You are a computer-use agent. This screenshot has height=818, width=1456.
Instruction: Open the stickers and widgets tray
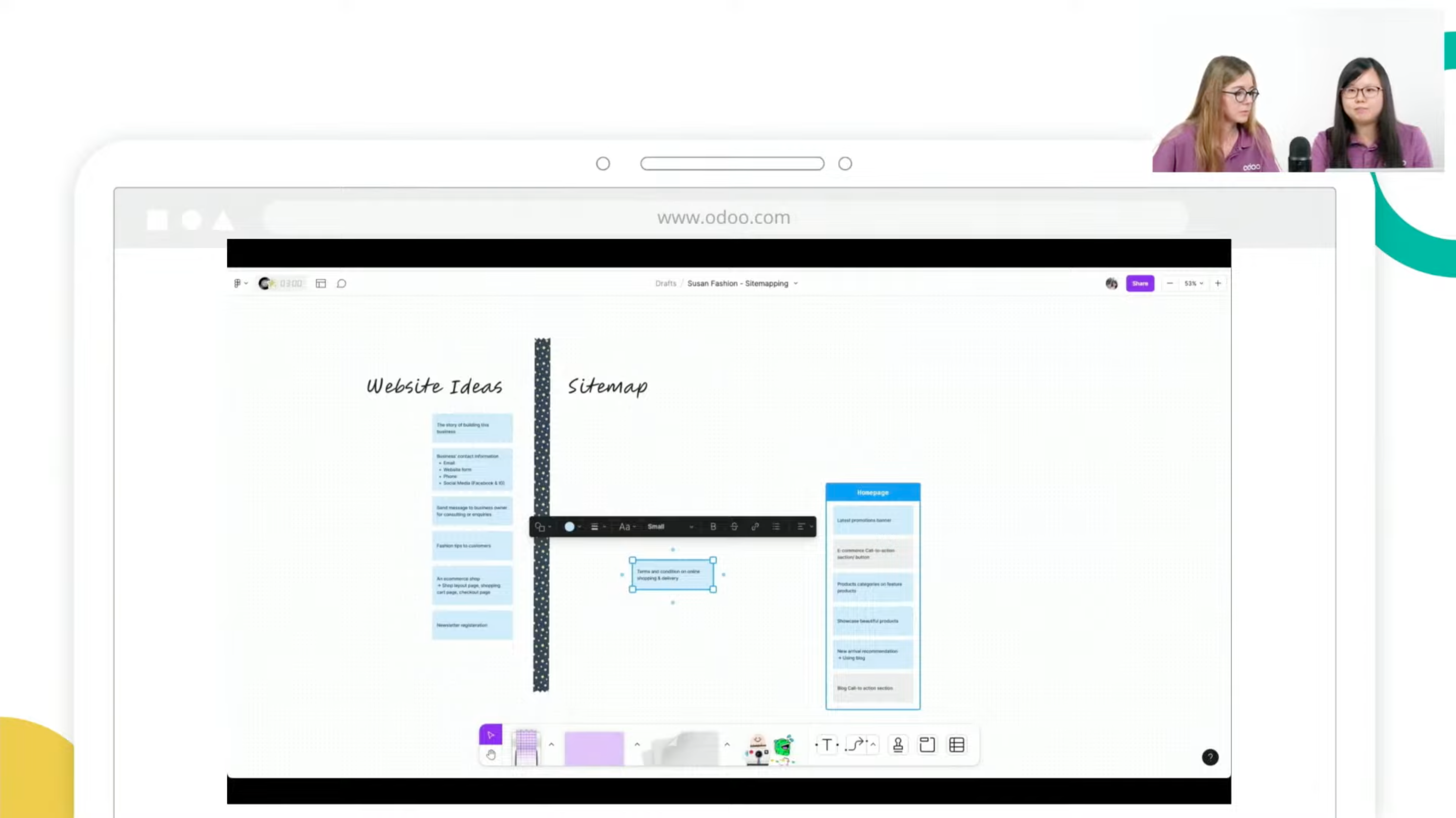click(x=770, y=749)
